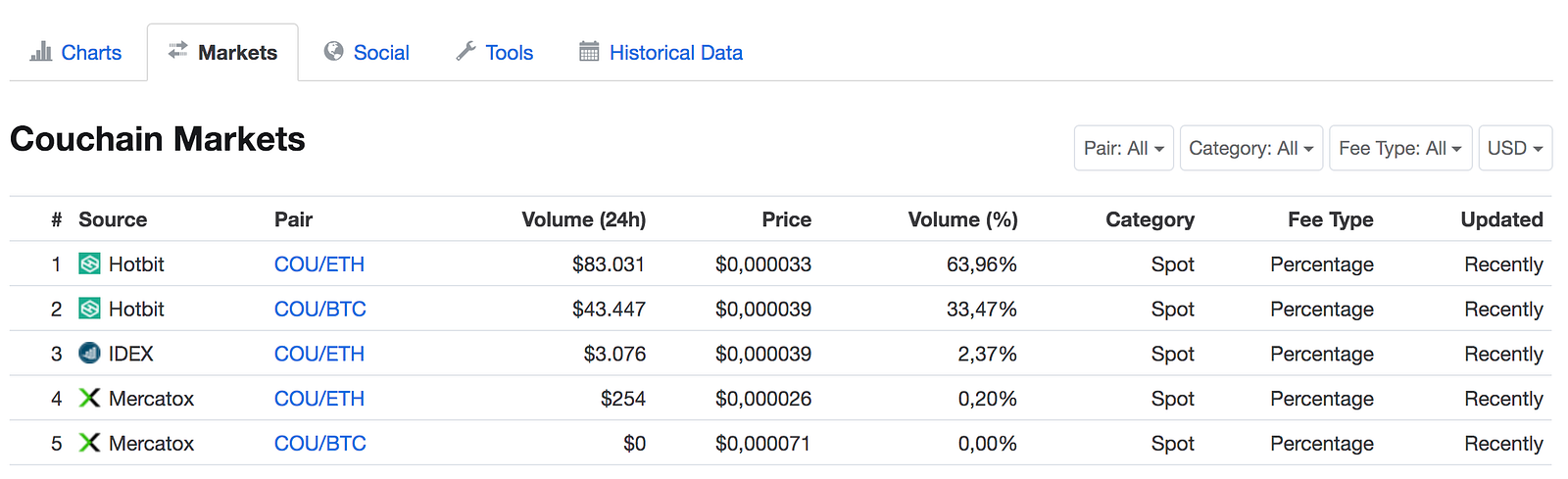Open the Fee Type: All dropdown
This screenshot has width=1568, height=479.
(1399, 148)
